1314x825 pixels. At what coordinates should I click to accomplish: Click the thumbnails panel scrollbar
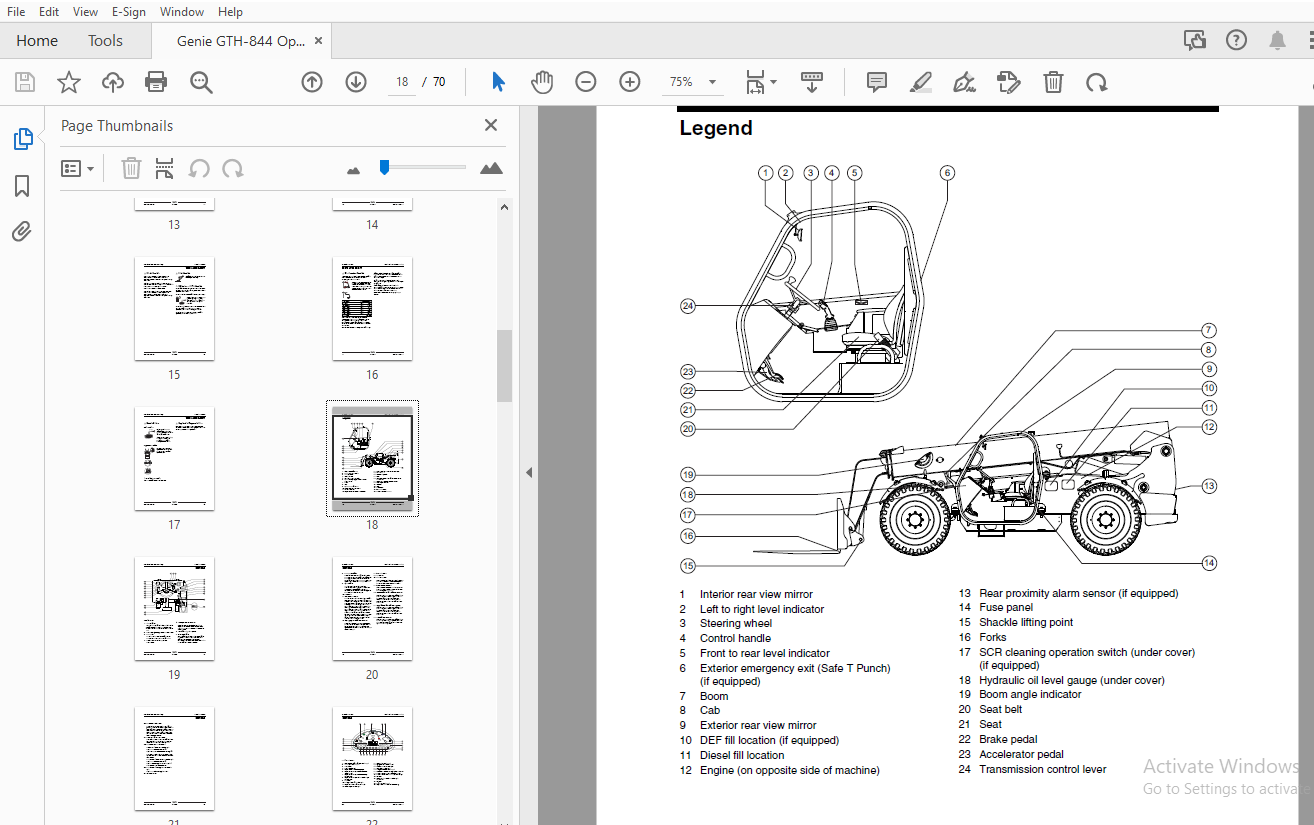[x=504, y=365]
